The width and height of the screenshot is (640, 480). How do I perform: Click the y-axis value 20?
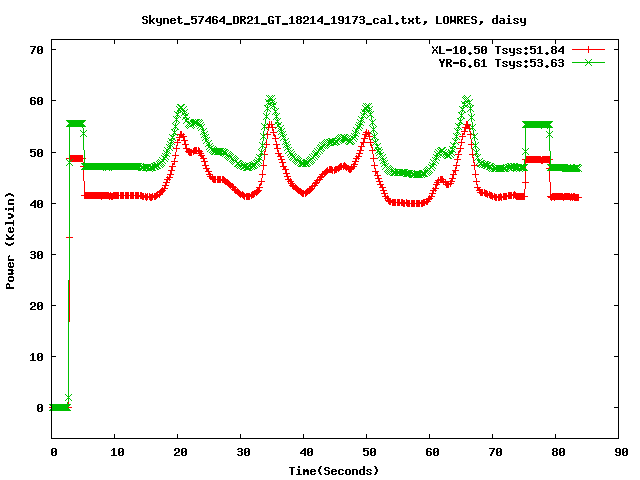click(x=36, y=306)
